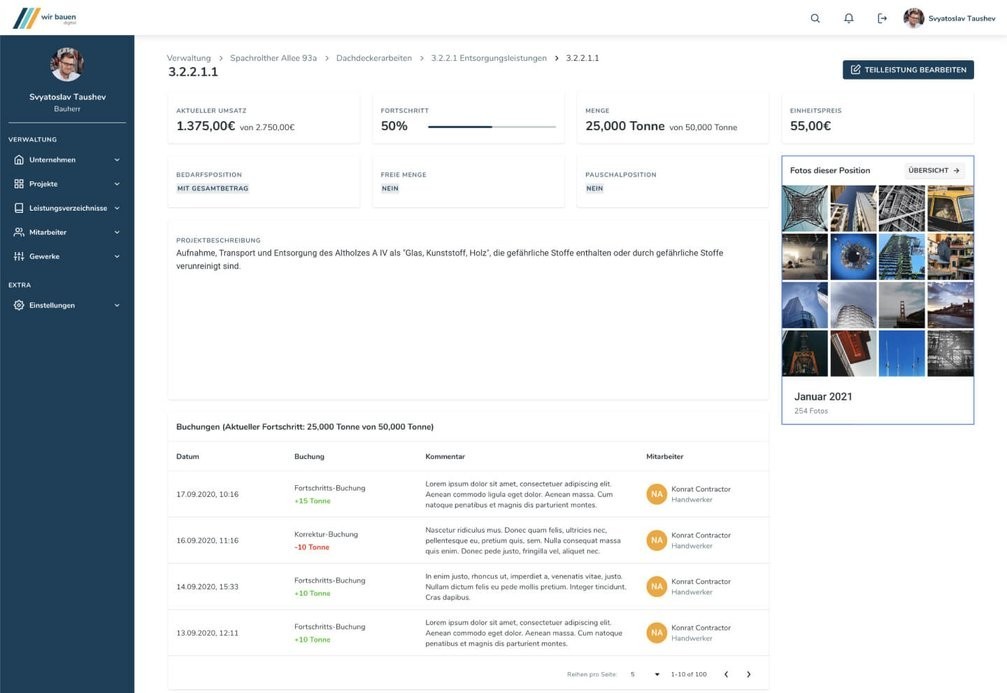The width and height of the screenshot is (1007, 693).
Task: Click the Einstellungen gear icon
Action: (x=19, y=305)
